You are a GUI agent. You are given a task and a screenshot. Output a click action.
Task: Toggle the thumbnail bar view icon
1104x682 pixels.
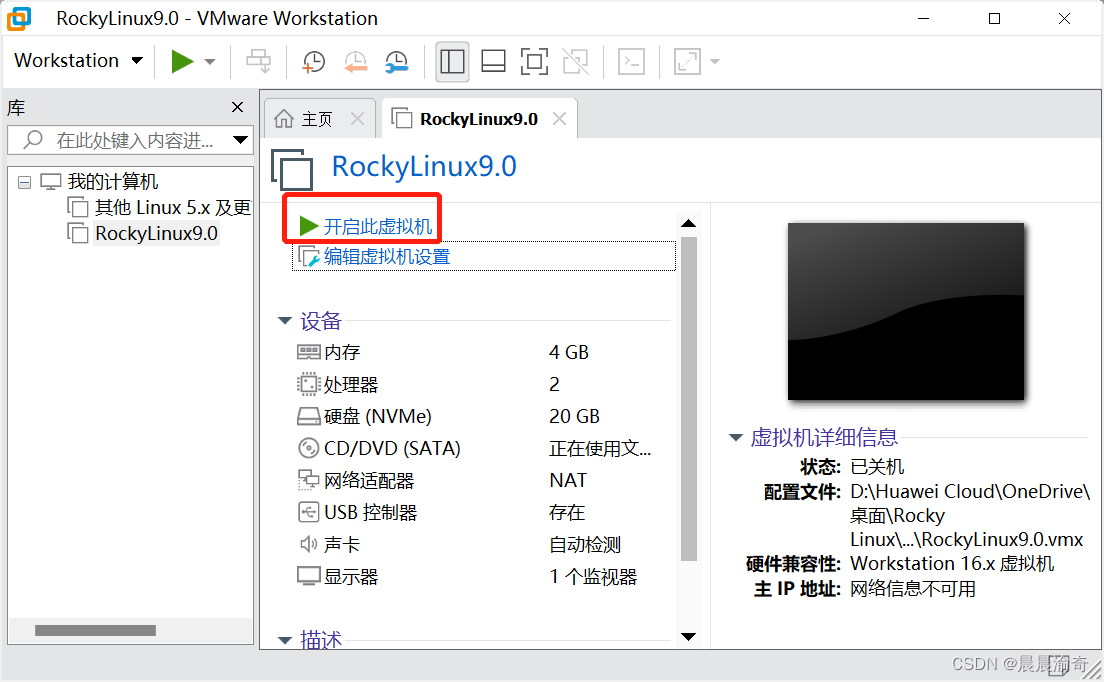493,61
